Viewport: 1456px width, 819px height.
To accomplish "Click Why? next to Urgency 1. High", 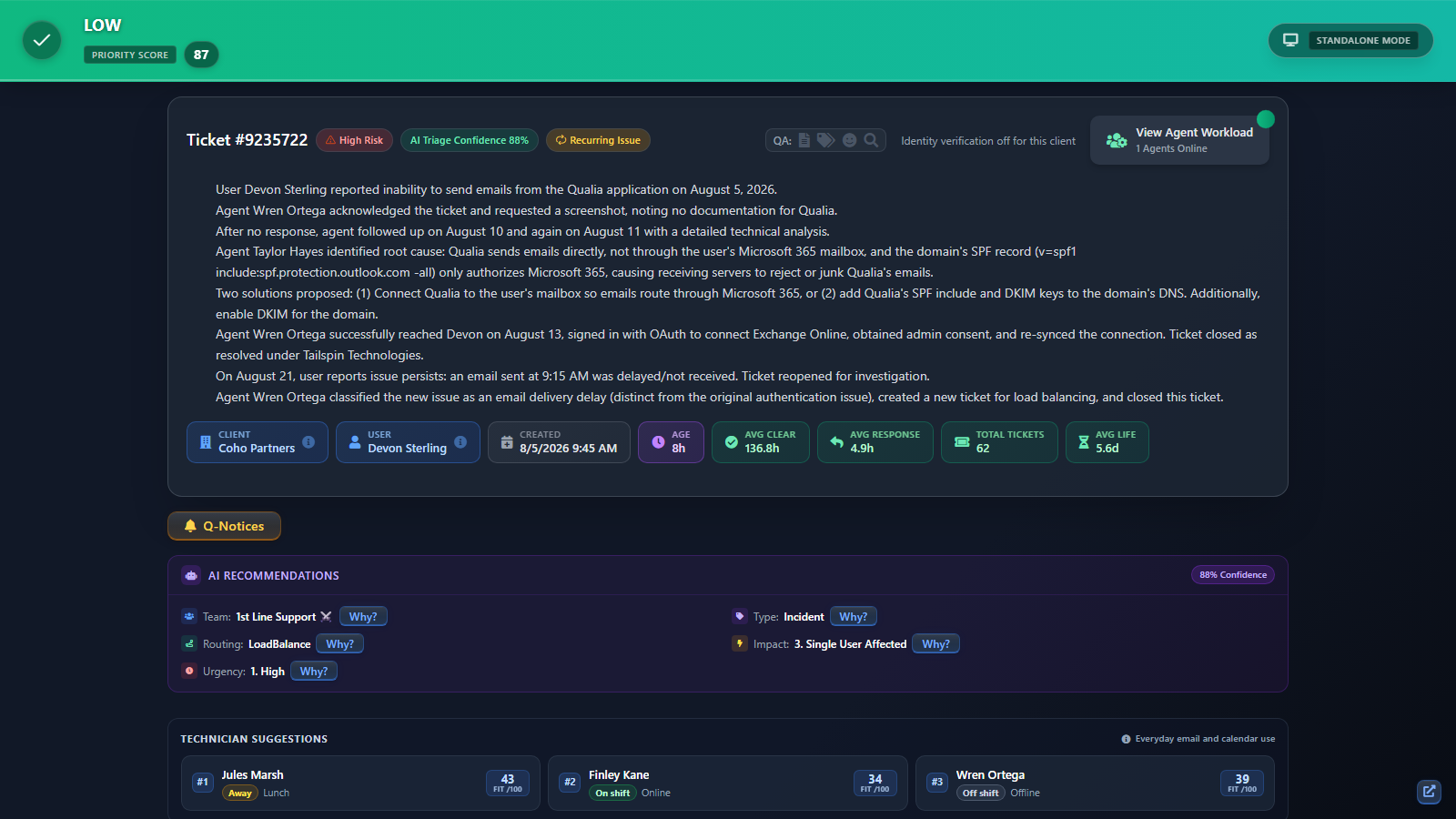I will (x=314, y=672).
